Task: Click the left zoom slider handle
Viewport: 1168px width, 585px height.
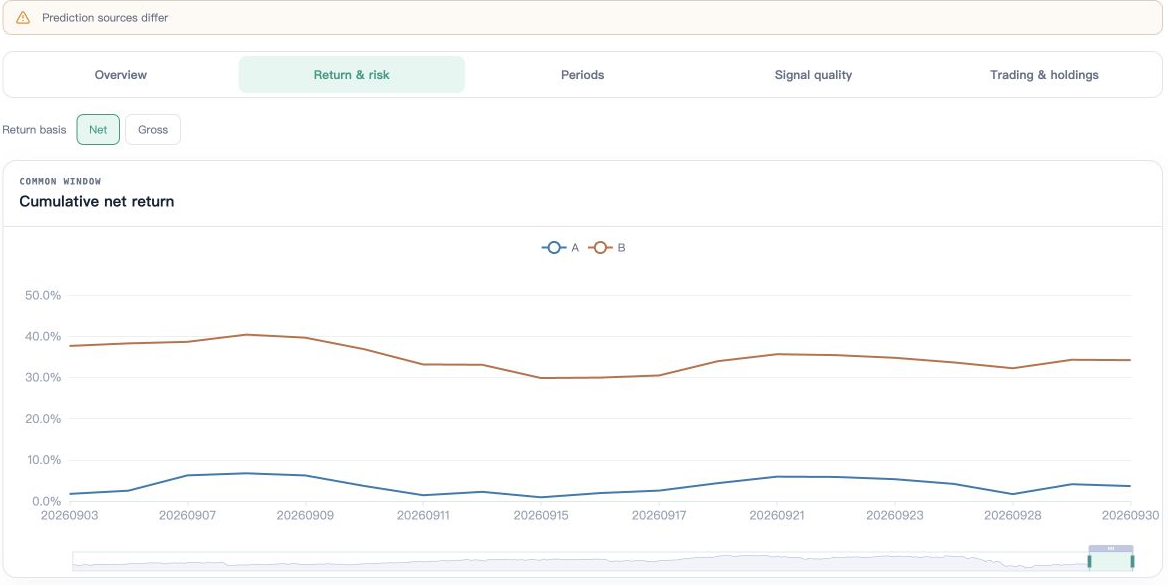Action: coord(1089,561)
